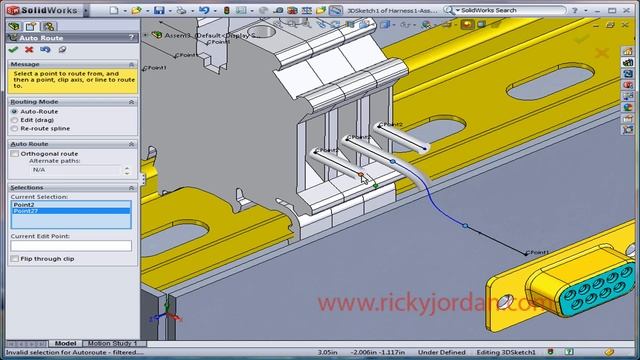Open the FeatureManager design tree tab
Viewport: 640px width, 360px height.
click(15, 27)
